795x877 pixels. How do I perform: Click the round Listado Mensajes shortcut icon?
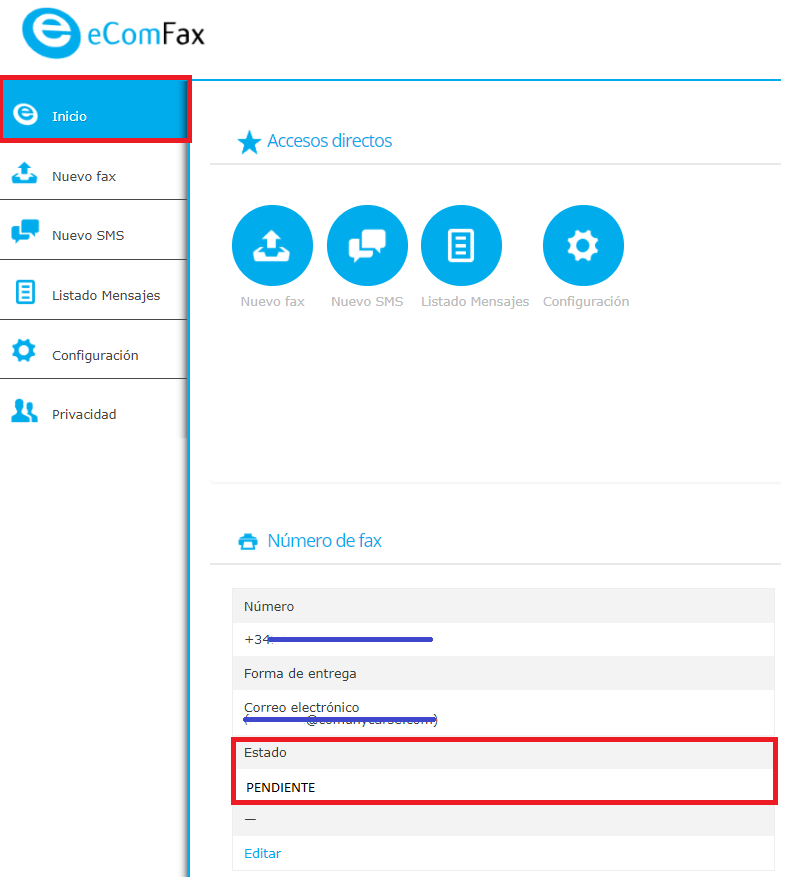[461, 246]
